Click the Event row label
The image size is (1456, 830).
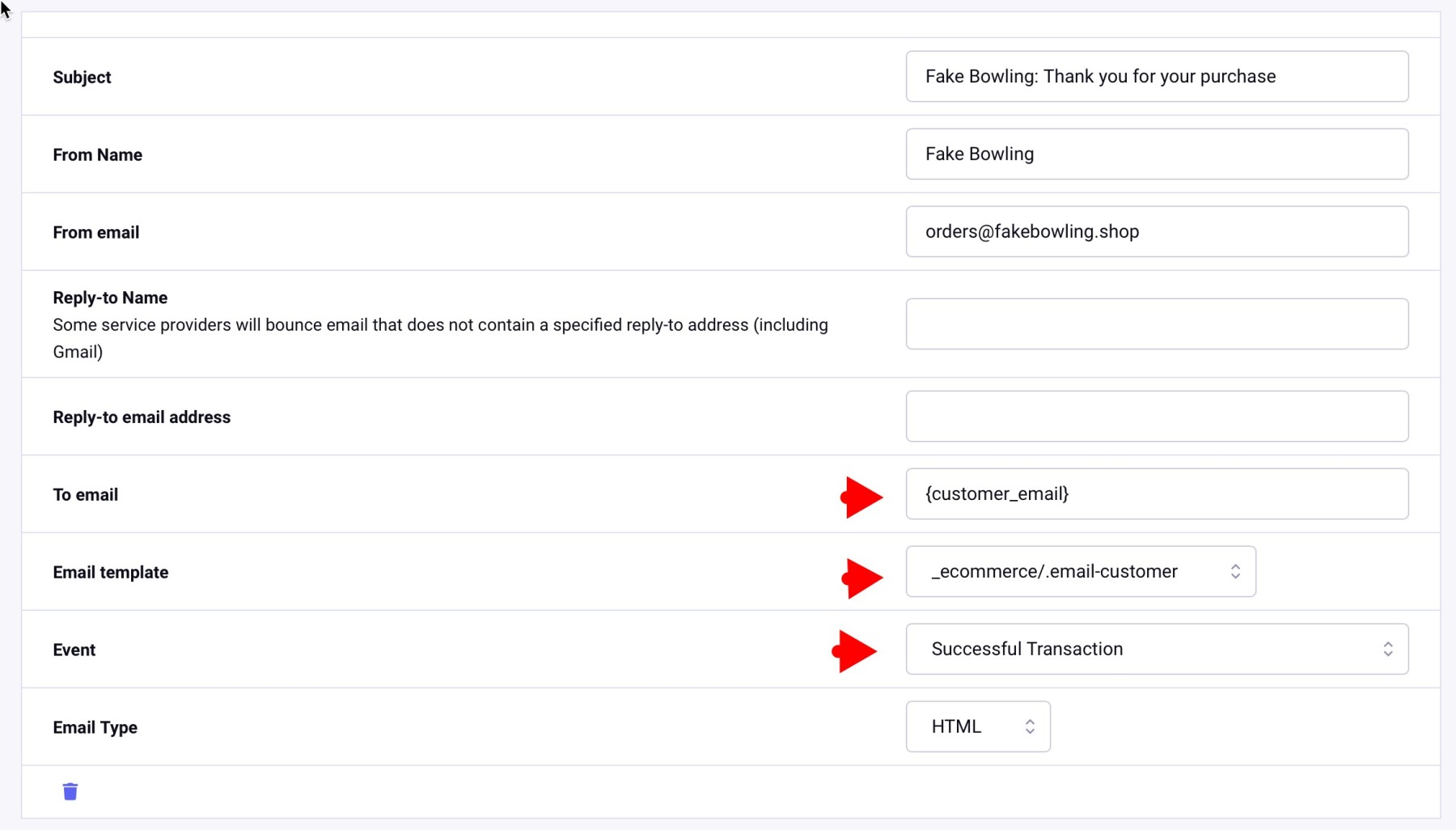[x=74, y=649]
